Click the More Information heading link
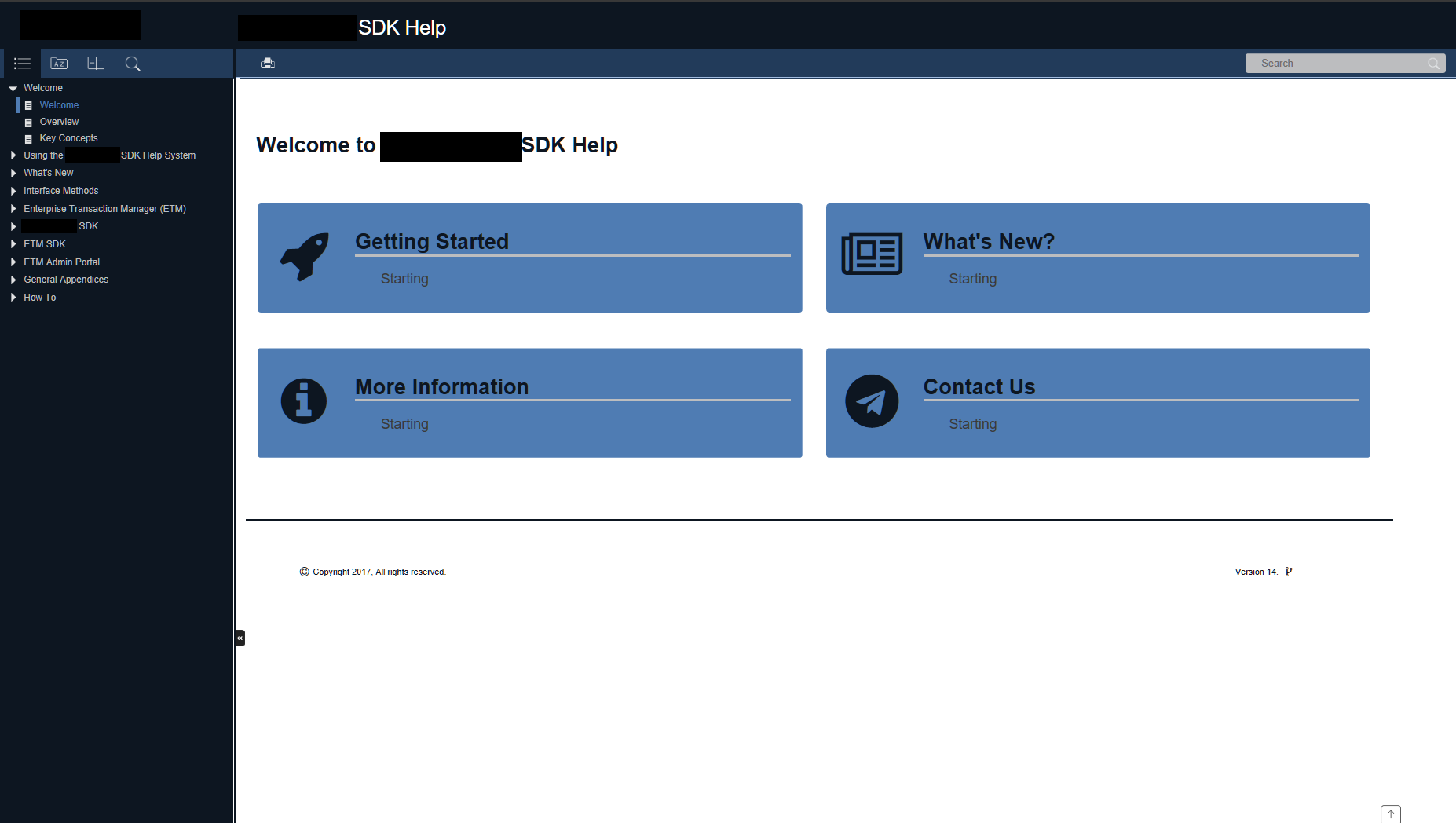 pos(441,387)
